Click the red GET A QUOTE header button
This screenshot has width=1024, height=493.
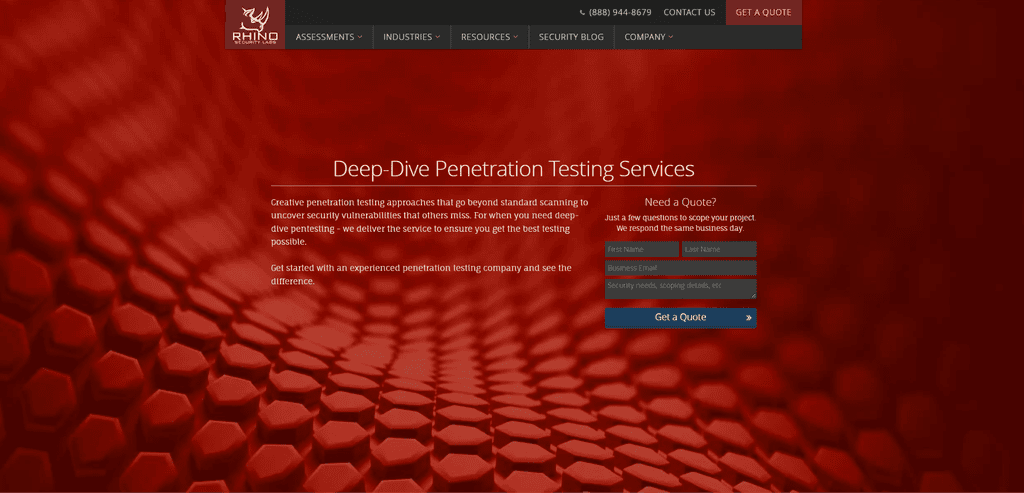tap(763, 12)
